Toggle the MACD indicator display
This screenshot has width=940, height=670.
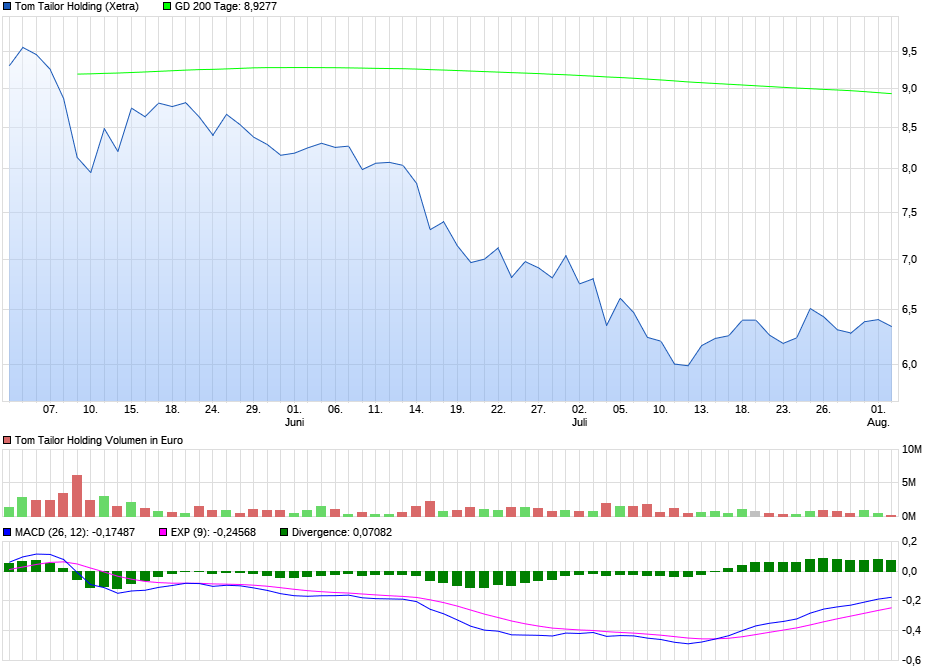coord(8,531)
